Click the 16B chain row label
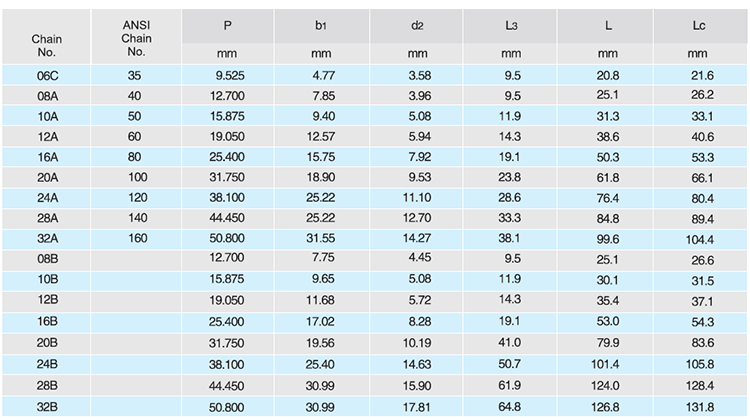 pos(47,321)
